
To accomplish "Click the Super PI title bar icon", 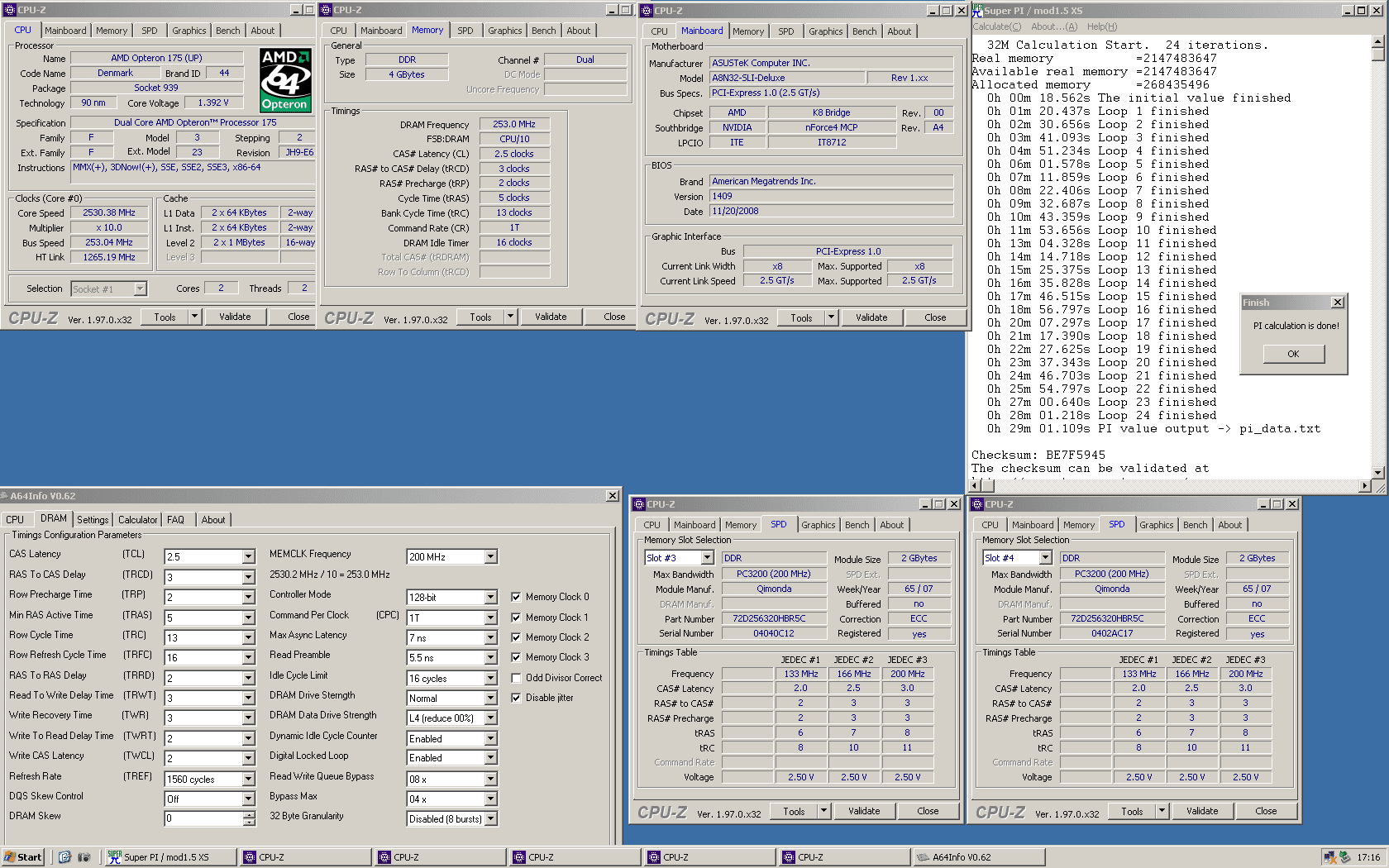I will click(x=977, y=10).
